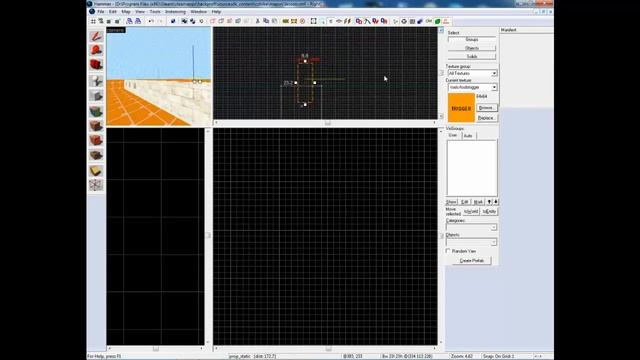Click the Copy toolbar icon

[266, 21]
